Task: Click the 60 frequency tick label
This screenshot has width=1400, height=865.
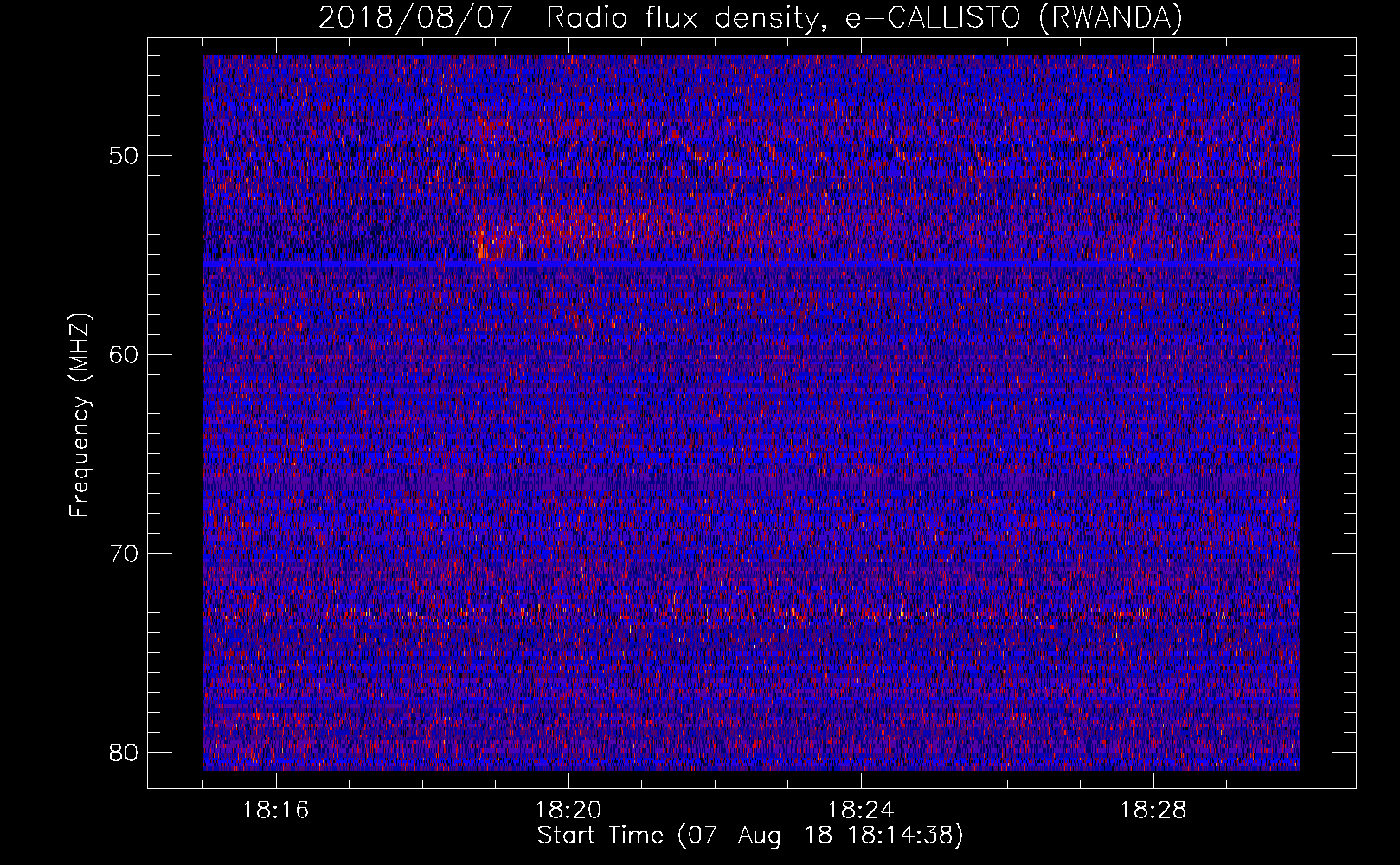Action: (125, 355)
